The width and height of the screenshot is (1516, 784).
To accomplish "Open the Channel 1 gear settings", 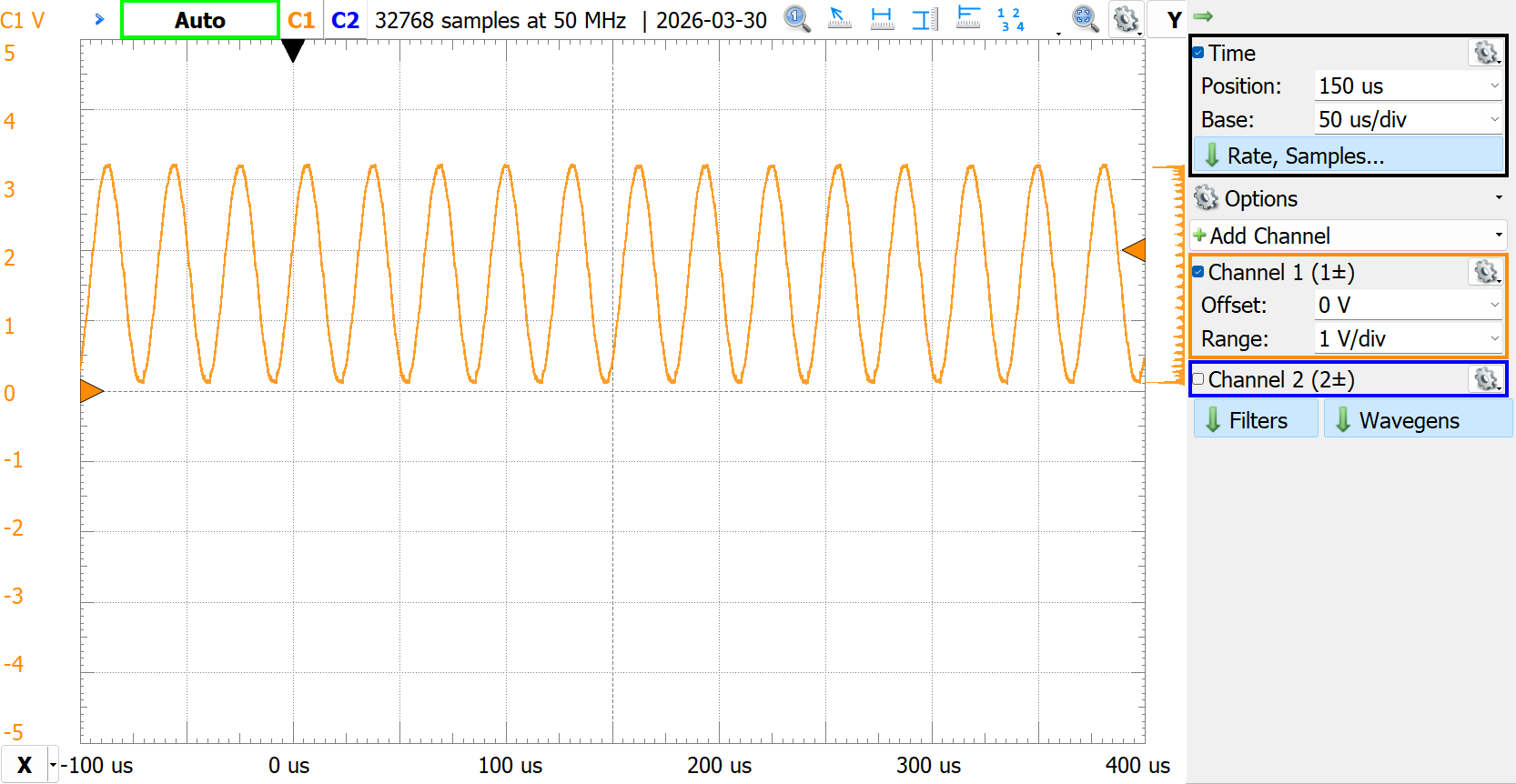I will (1485, 272).
